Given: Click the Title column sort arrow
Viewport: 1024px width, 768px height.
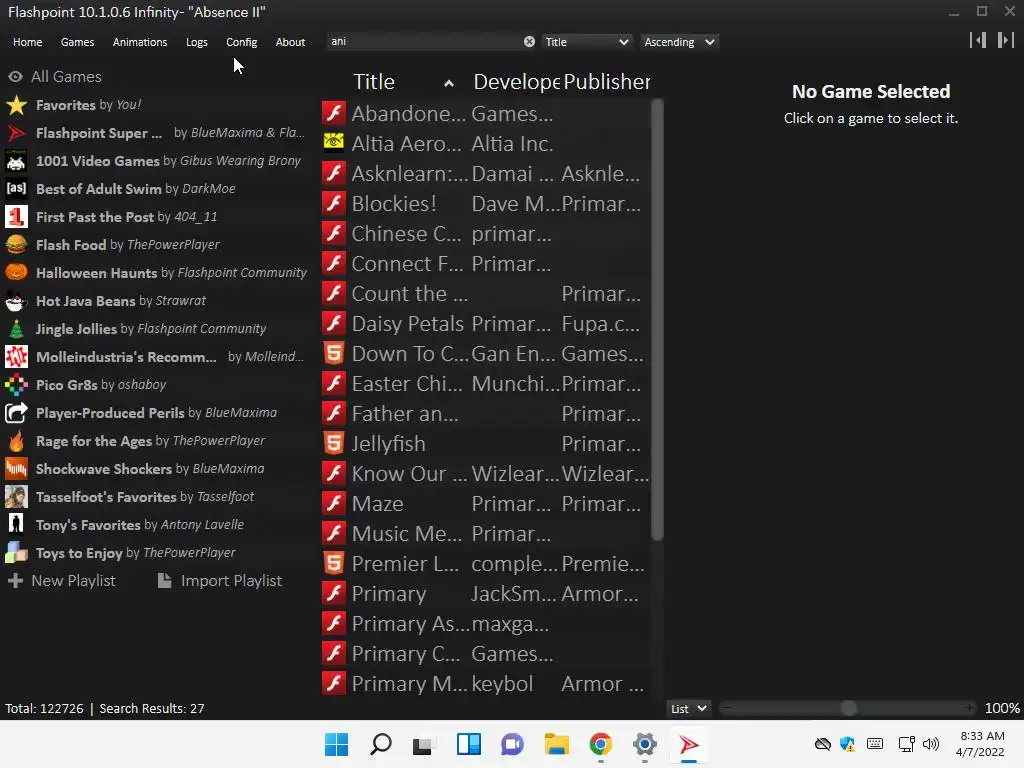Looking at the screenshot, I should (449, 83).
